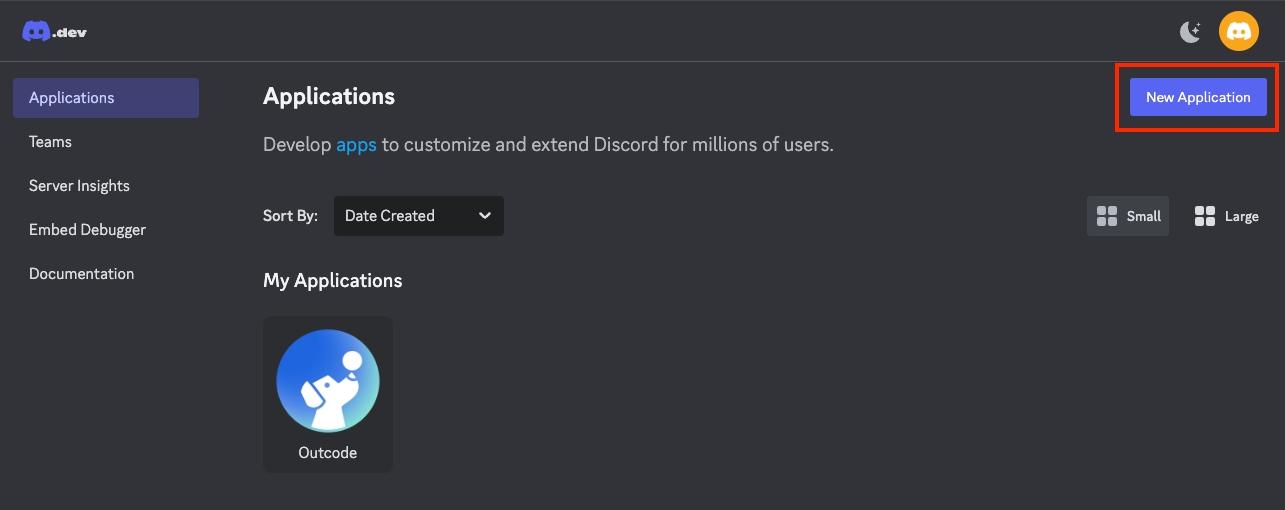1285x510 pixels.
Task: Click the grid icon beside Large
Action: 1205,216
